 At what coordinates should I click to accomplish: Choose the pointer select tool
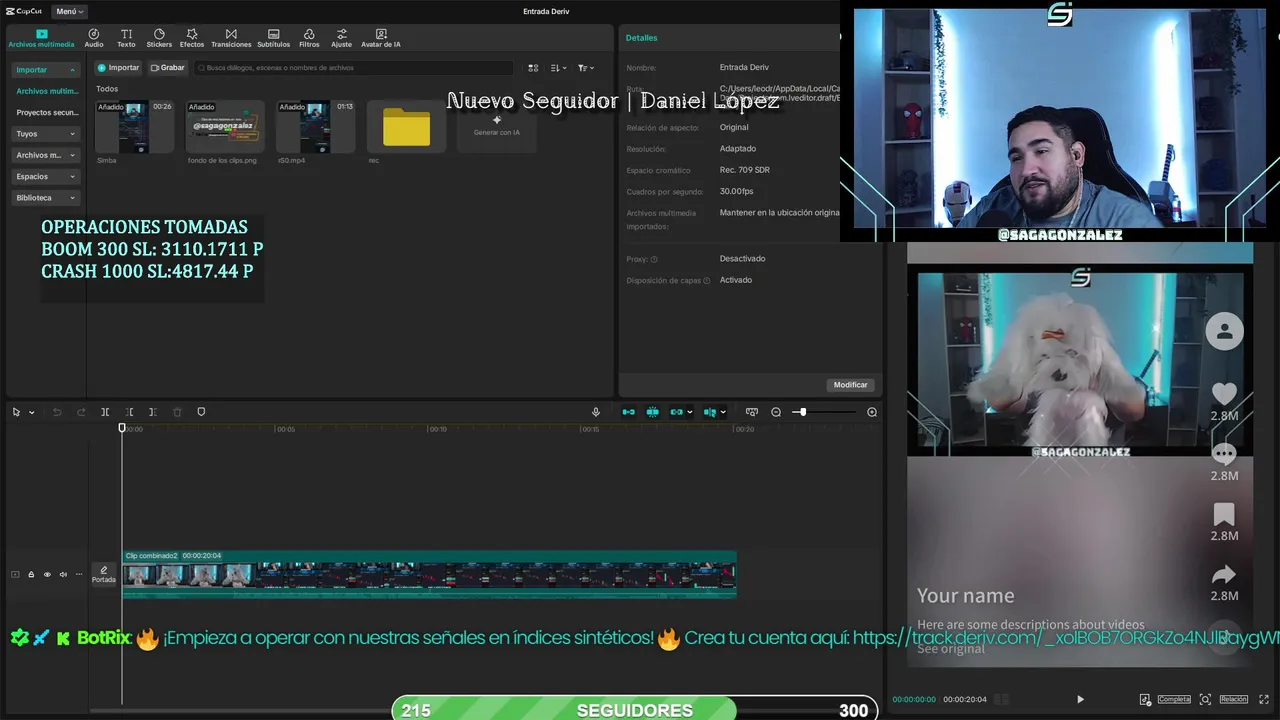(x=17, y=412)
